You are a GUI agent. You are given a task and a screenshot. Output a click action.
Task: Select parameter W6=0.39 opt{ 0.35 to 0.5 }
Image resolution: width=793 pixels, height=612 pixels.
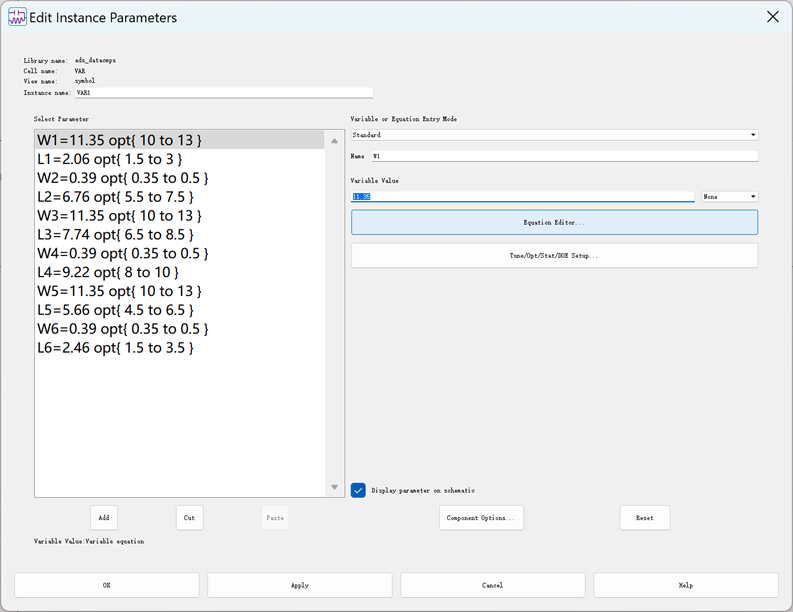click(180, 329)
